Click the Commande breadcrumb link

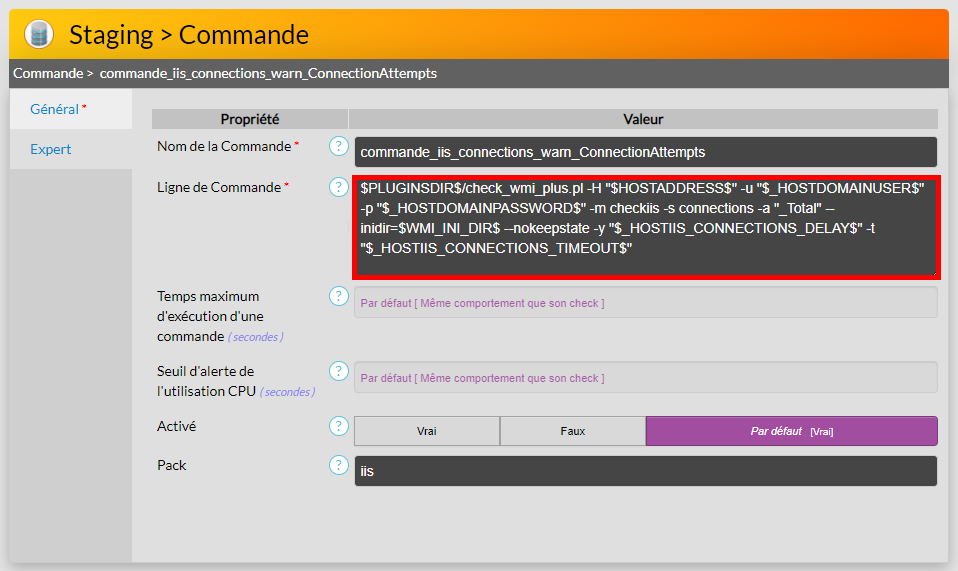pyautogui.click(x=47, y=74)
